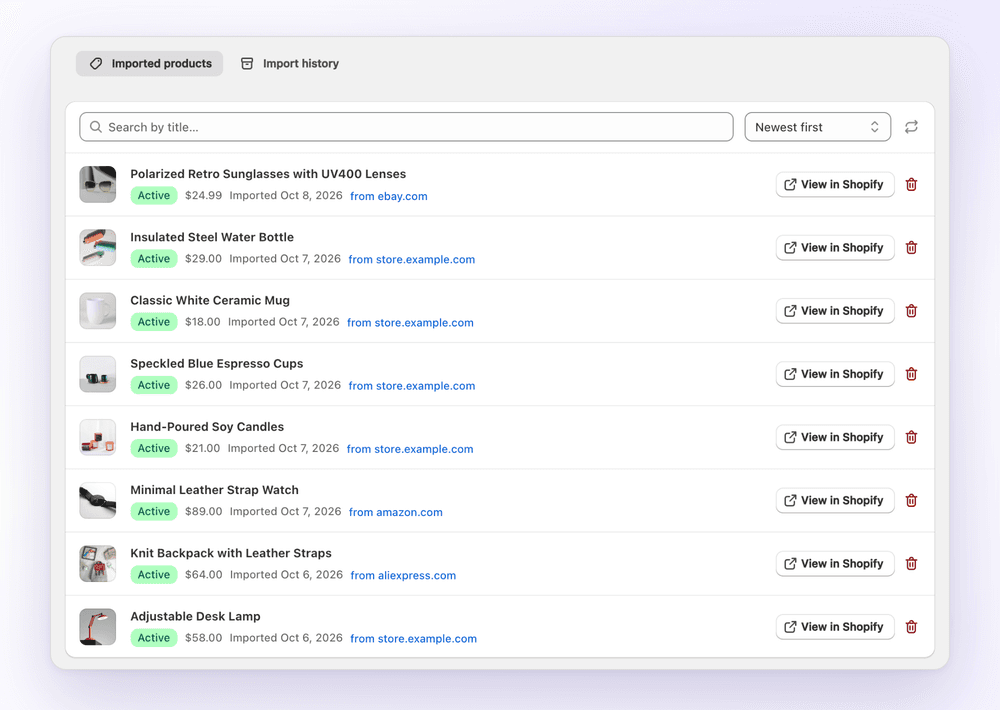Click the knit backpack product thumbnail
The image size is (1000, 710).
[98, 563]
